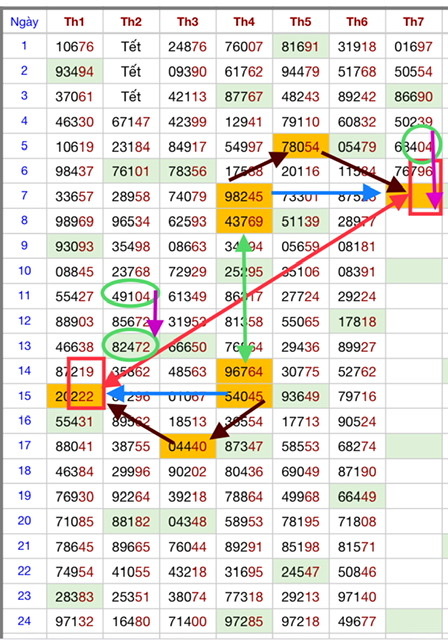Click day number 10 in Ngày column
Image resolution: width=448 pixels, height=640 pixels.
click(24, 271)
